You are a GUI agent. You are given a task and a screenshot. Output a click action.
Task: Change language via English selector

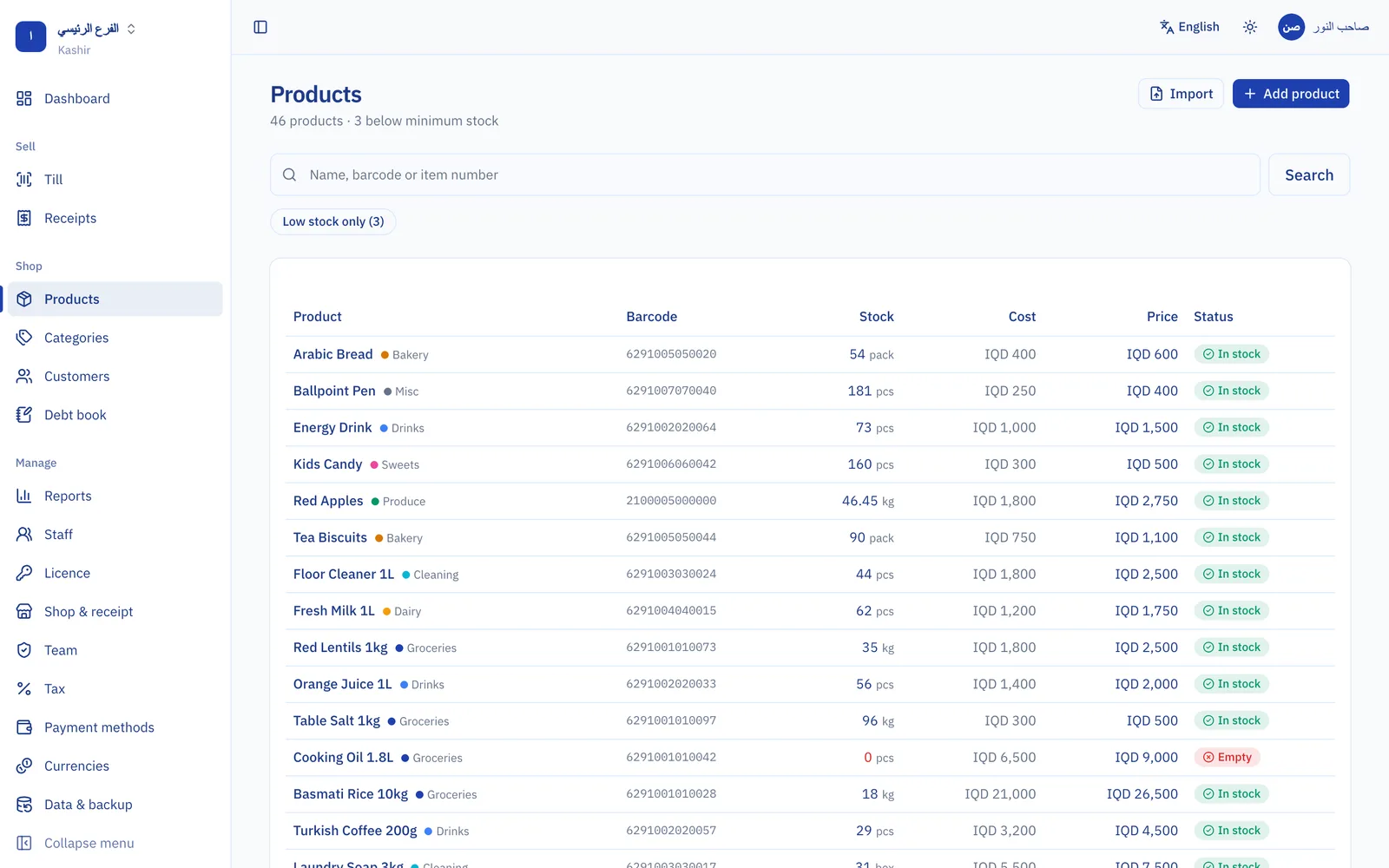click(1189, 27)
